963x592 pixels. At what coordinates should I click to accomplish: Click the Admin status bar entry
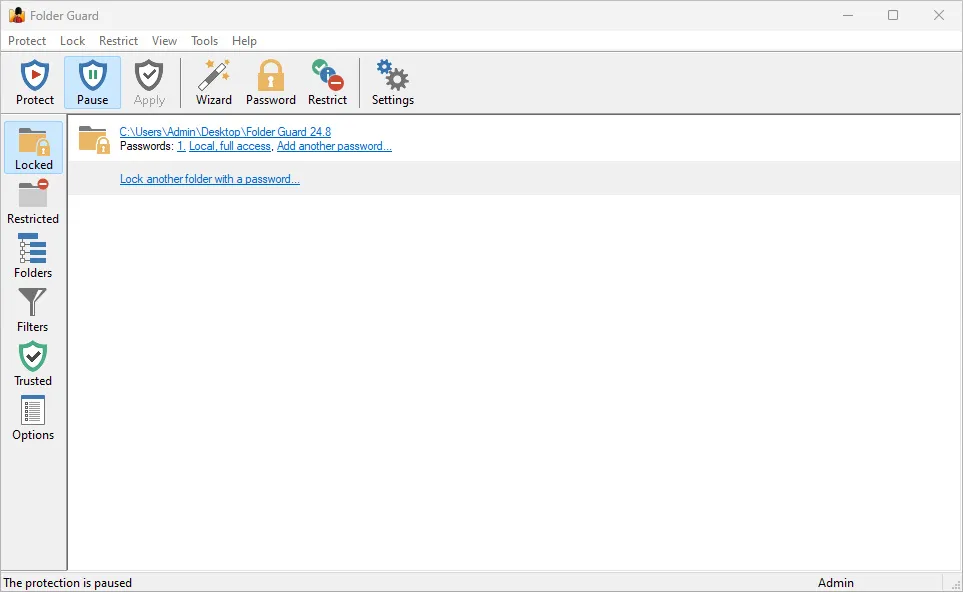tap(835, 583)
